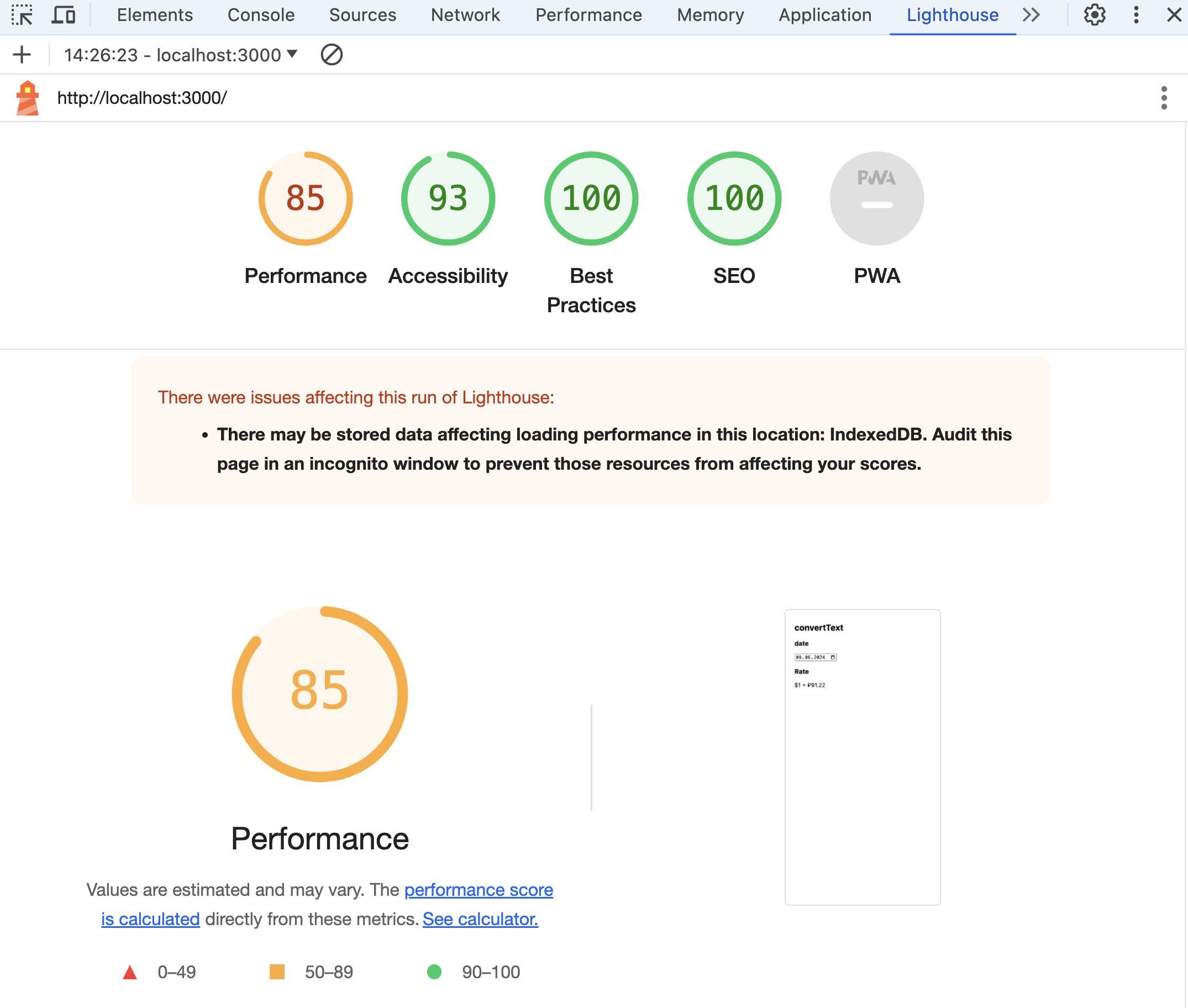Viewport: 1188px width, 1008px height.
Task: Click the PWA gauge icon
Action: 876,198
